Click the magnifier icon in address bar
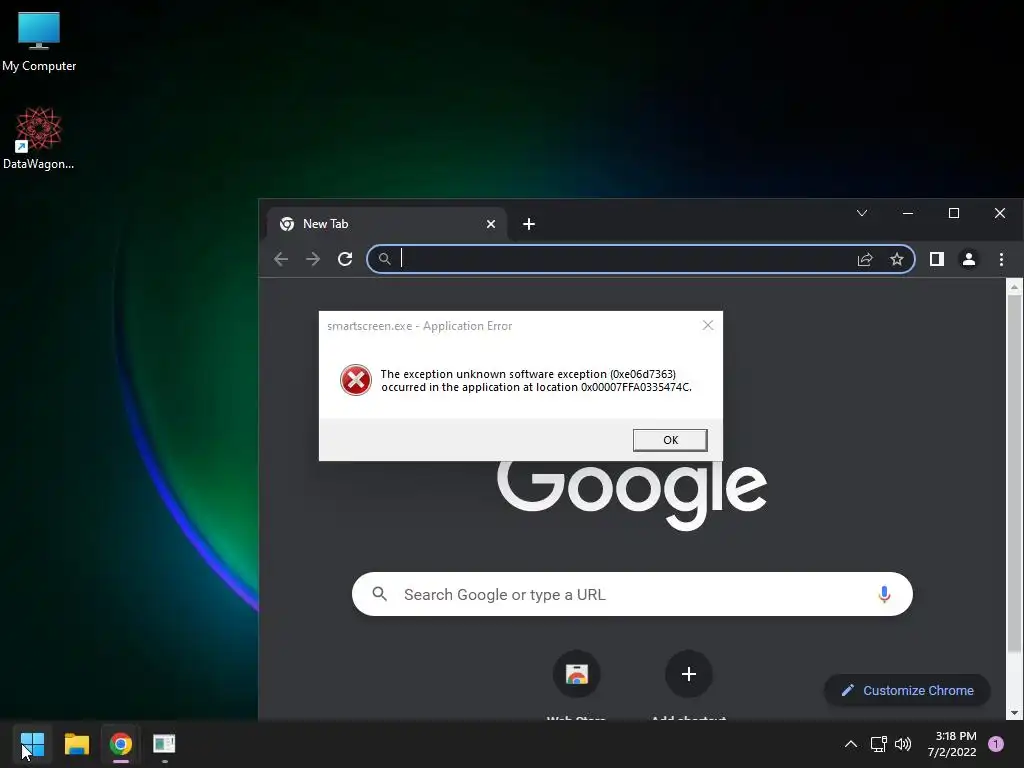Screen dimensions: 1024x768 click(385, 259)
